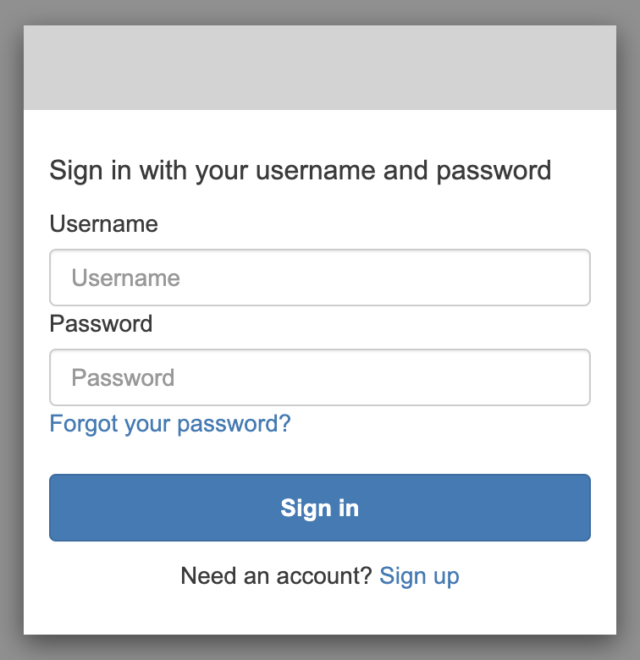Click the gray header banner area
This screenshot has width=640, height=660.
(320, 67)
